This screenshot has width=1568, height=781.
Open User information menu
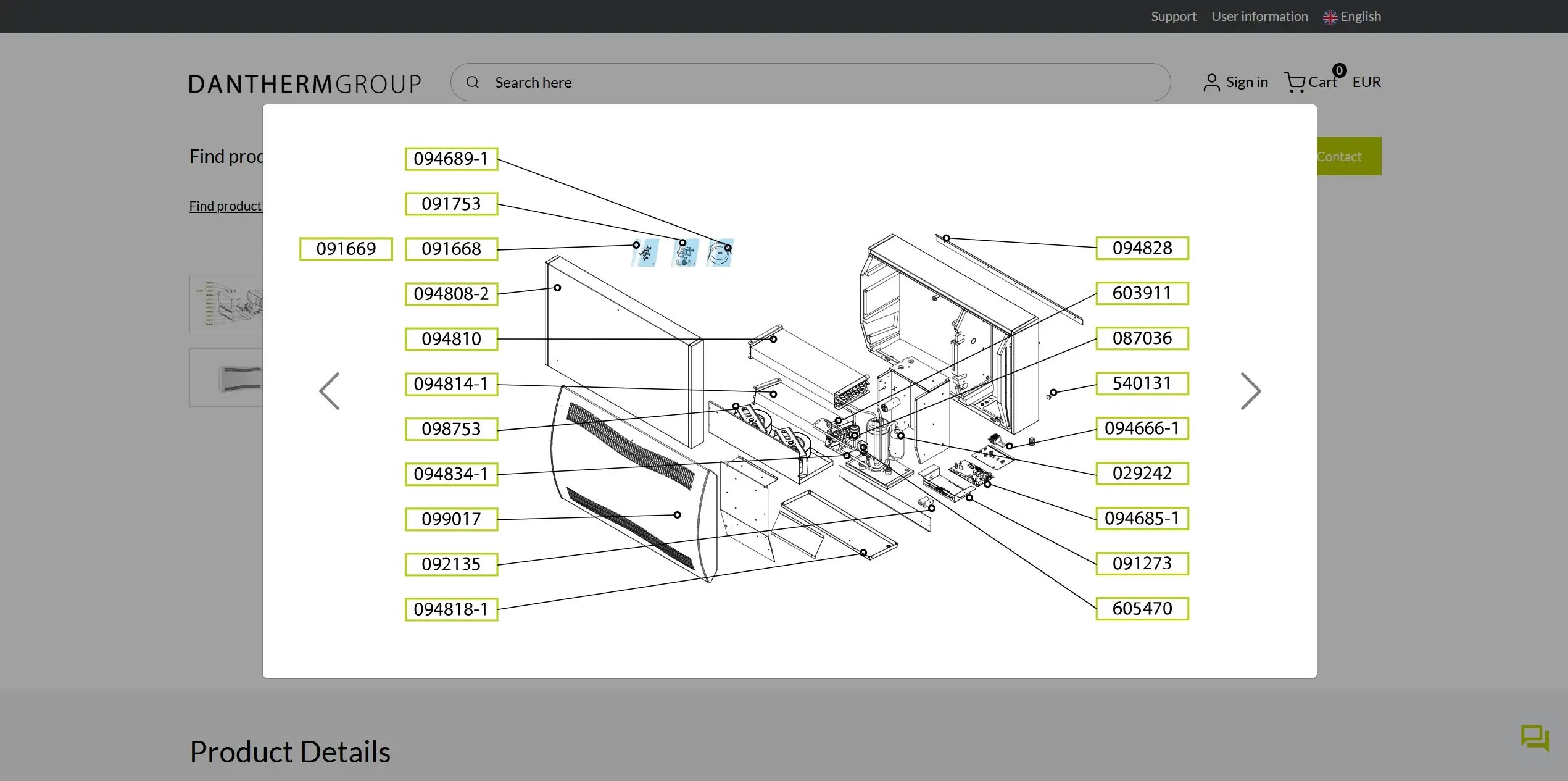1259,17
